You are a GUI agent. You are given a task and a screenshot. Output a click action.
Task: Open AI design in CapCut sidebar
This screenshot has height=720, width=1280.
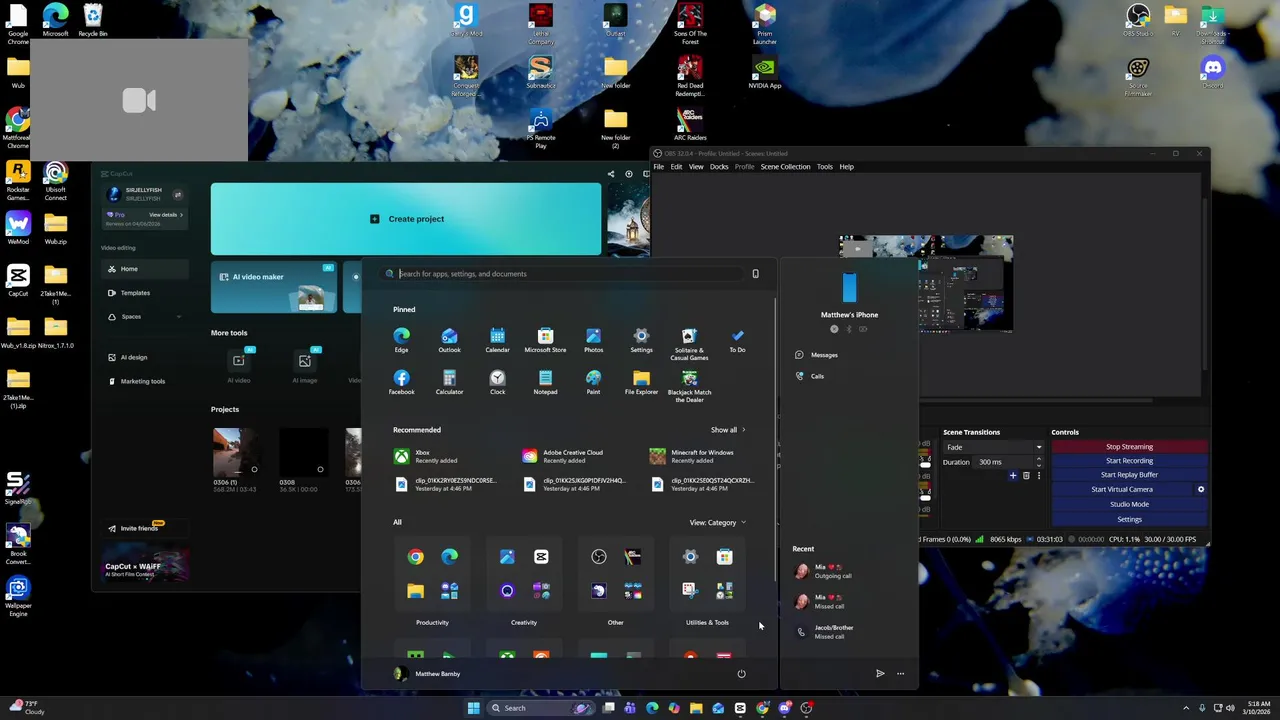145,357
